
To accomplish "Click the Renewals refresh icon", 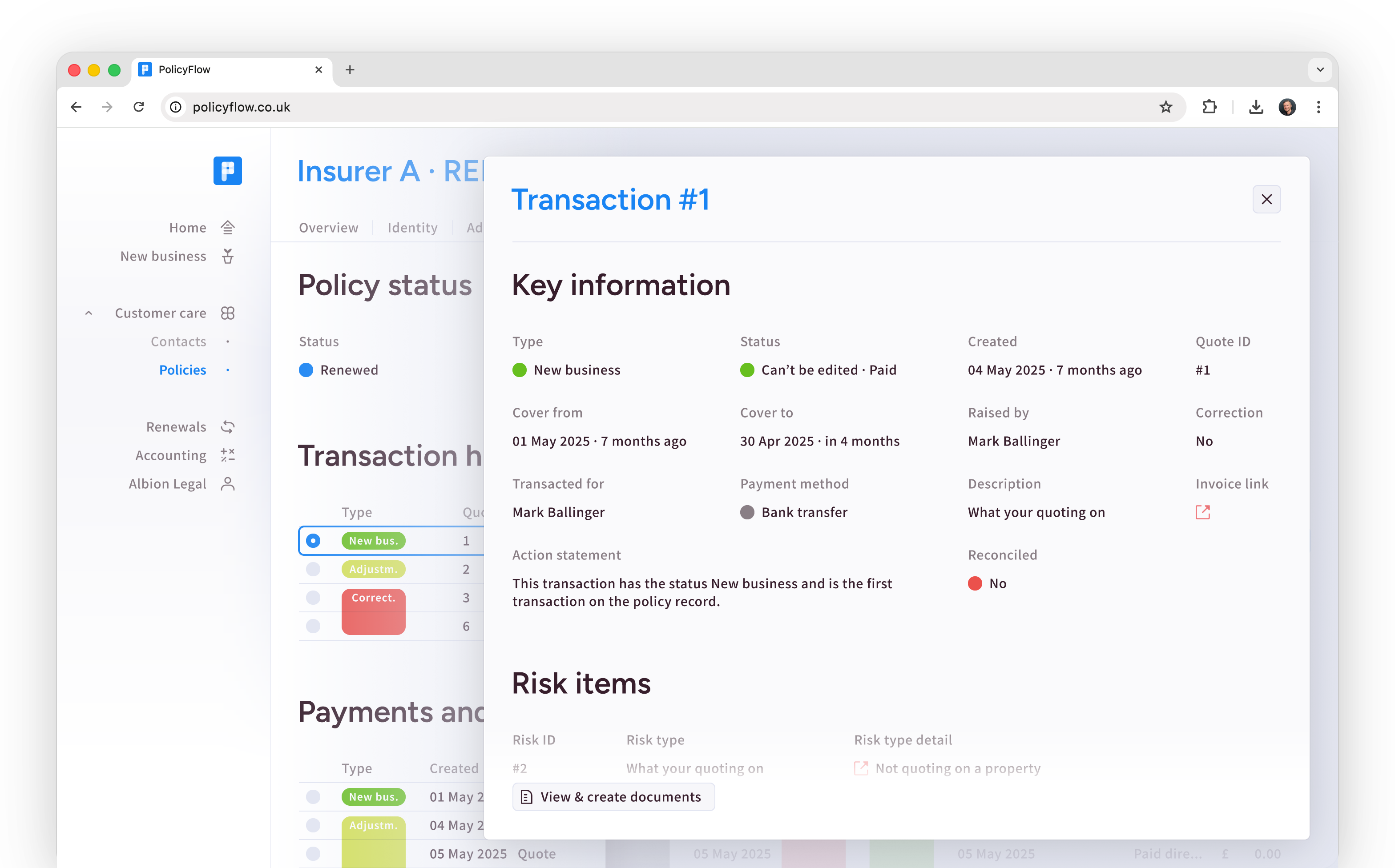I will tap(227, 426).
